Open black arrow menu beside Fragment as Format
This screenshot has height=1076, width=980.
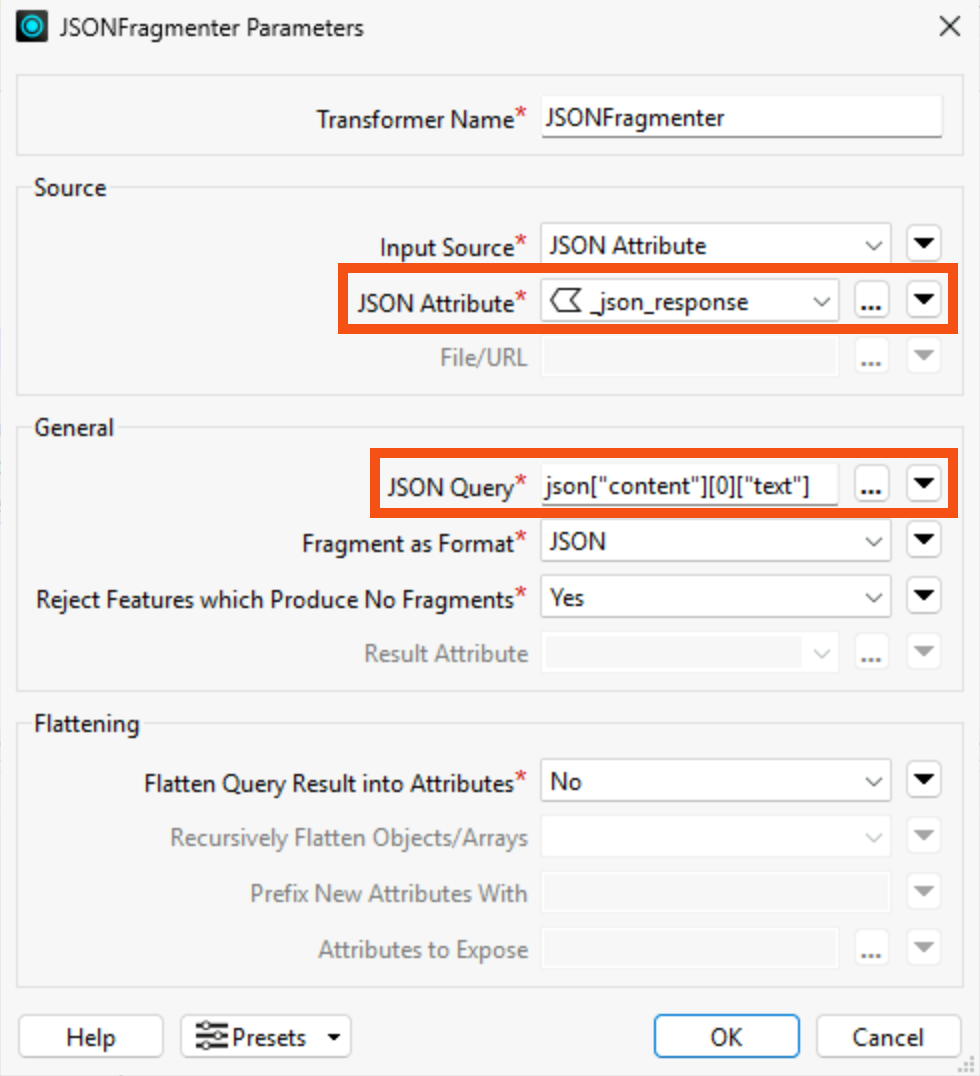[x=924, y=539]
